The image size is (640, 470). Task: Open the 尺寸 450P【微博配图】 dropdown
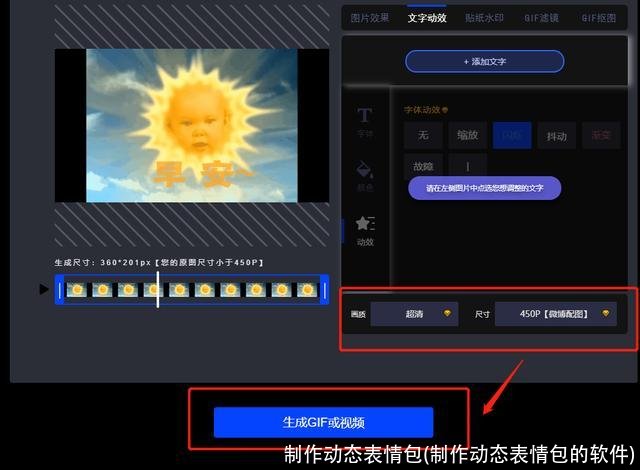click(556, 314)
